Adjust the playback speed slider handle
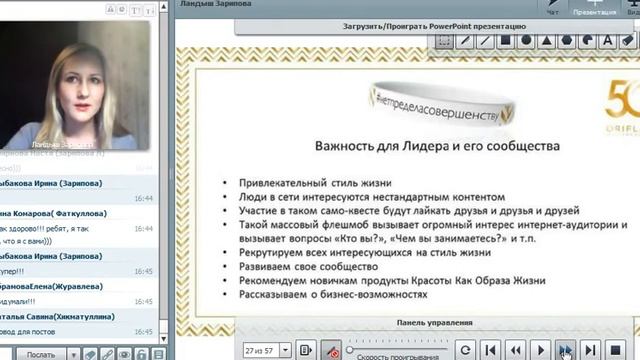This screenshot has height=360, width=640. tap(349, 350)
